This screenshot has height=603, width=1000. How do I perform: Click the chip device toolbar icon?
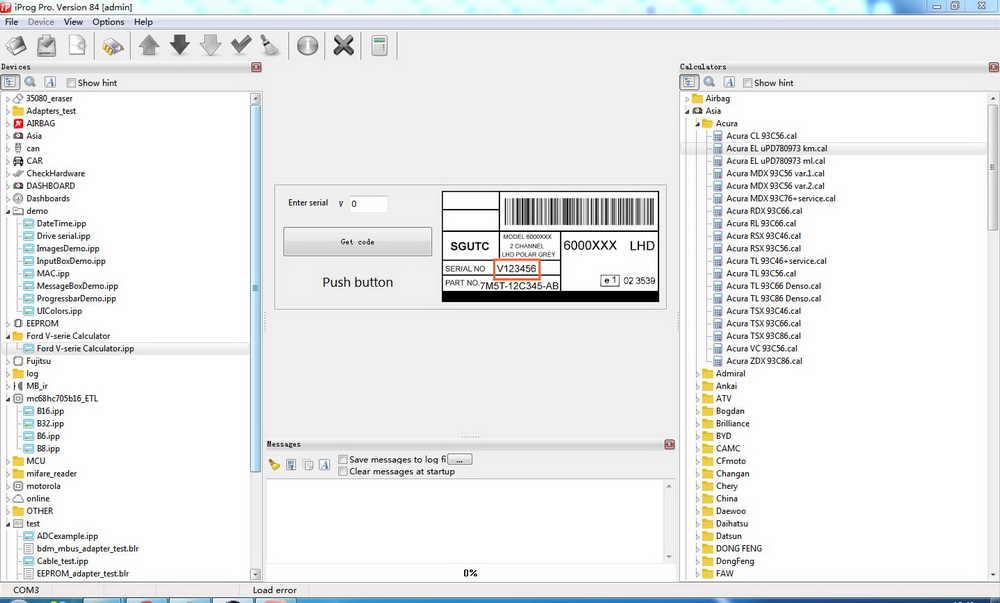(112, 46)
